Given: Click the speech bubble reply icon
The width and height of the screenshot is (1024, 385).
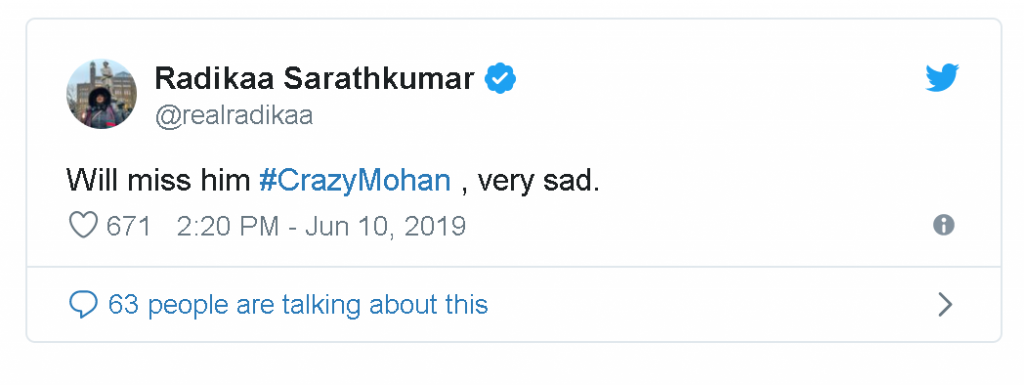Looking at the screenshot, I should [83, 305].
